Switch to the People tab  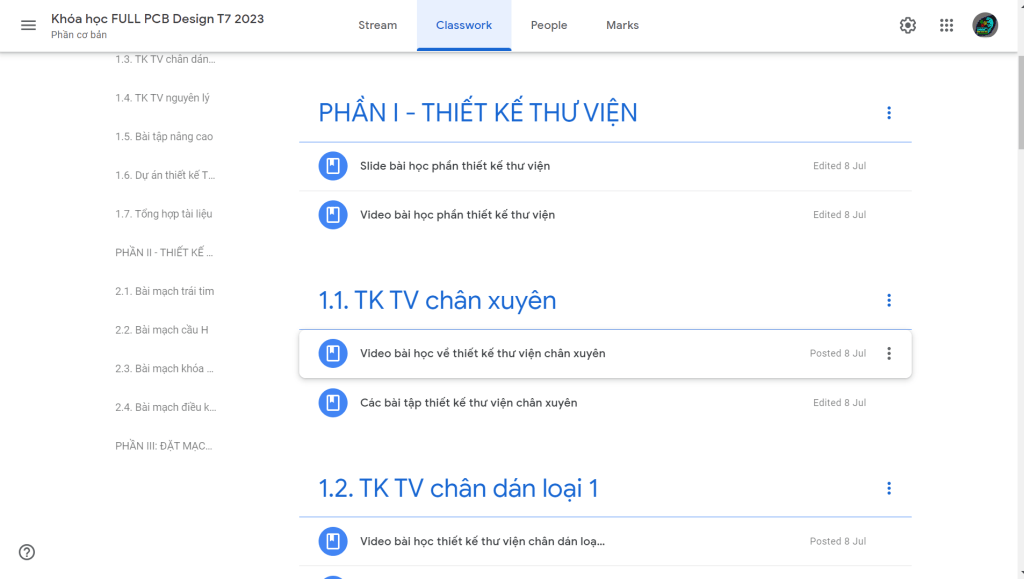(x=549, y=25)
